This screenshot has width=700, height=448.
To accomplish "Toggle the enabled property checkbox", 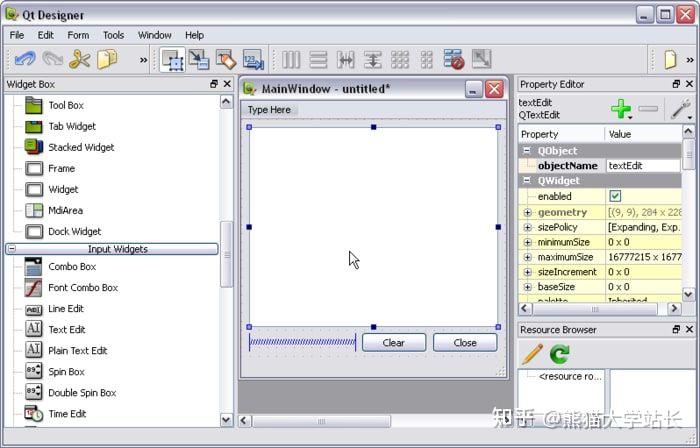I will pos(615,196).
